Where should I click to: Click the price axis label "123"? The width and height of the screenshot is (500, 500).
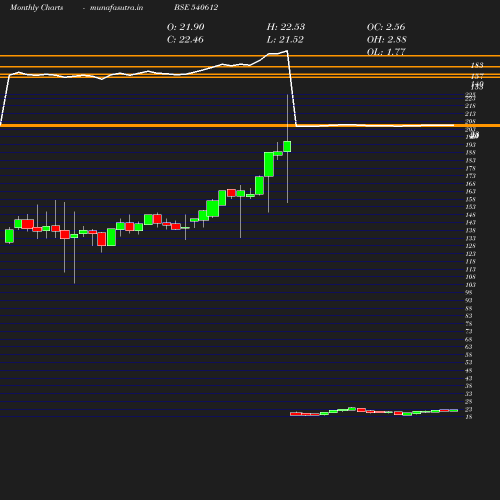click(470, 254)
